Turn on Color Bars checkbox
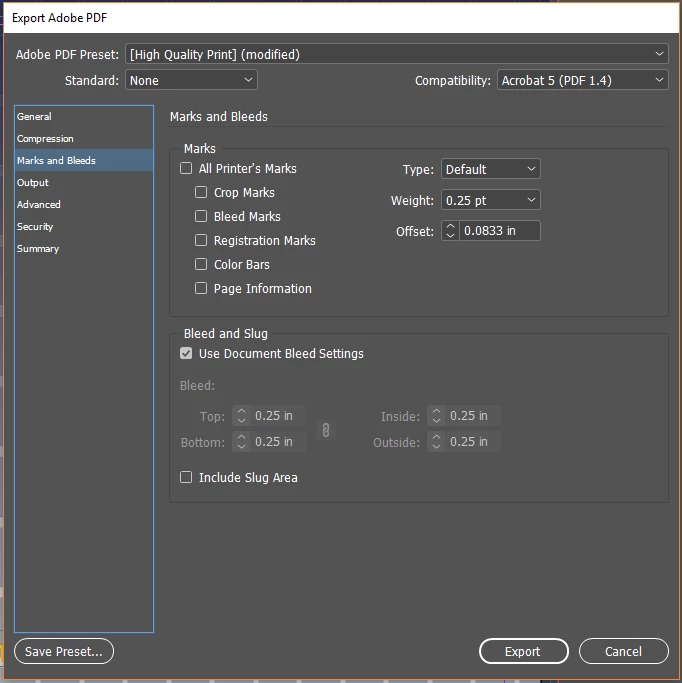Viewport: 682px width, 683px height. [x=201, y=264]
